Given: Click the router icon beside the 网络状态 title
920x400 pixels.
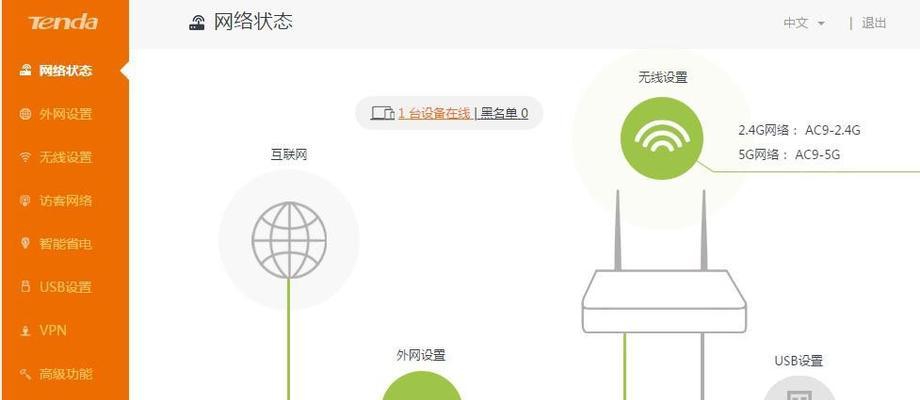Looking at the screenshot, I should (197, 23).
